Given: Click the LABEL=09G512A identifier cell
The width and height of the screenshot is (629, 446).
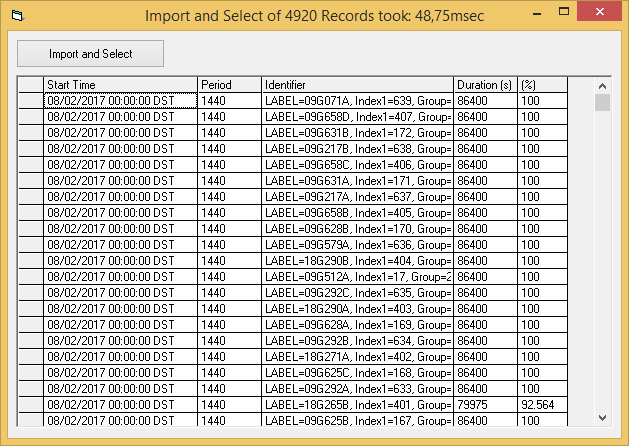Looking at the screenshot, I should coord(357,277).
